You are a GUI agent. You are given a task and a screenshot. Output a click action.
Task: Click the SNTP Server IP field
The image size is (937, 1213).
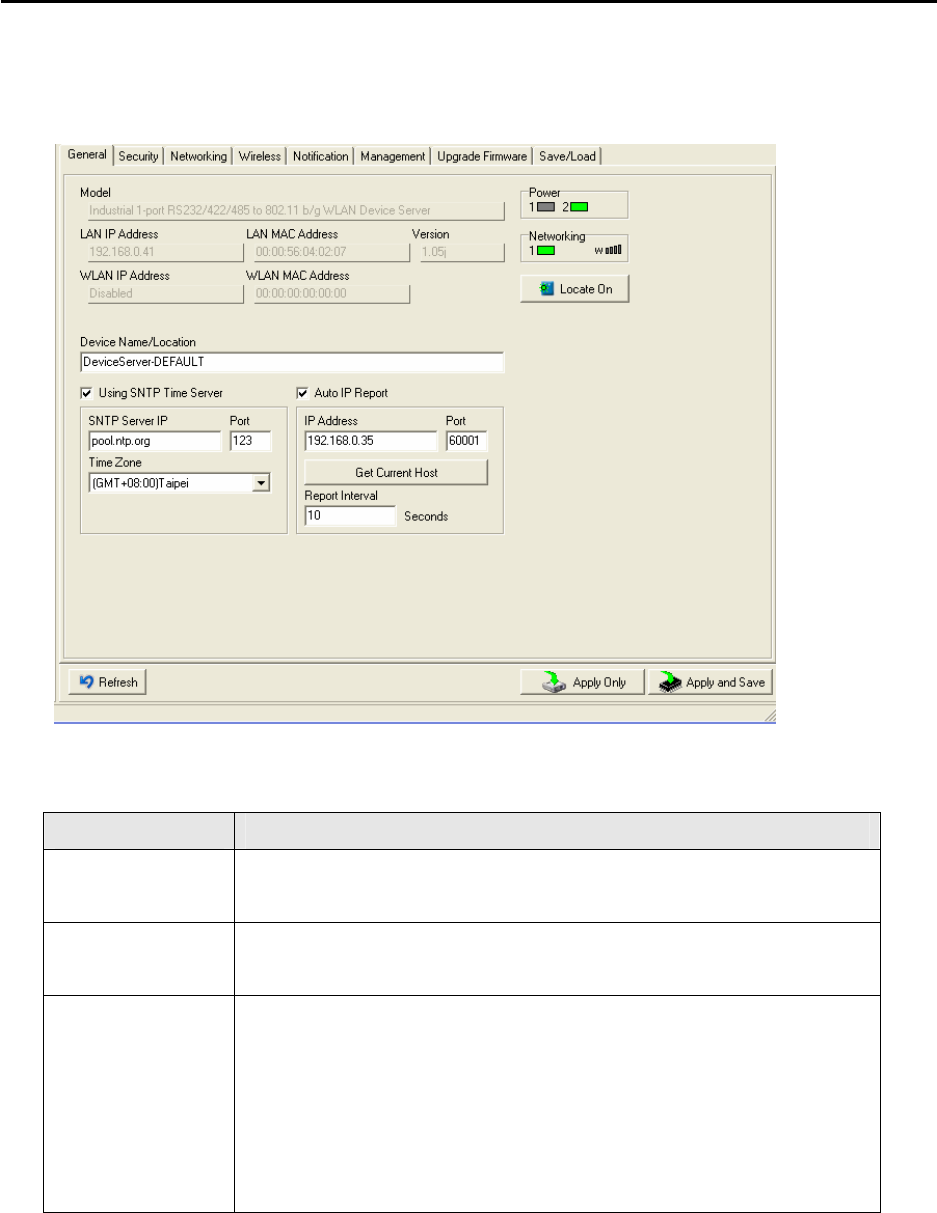pos(154,442)
